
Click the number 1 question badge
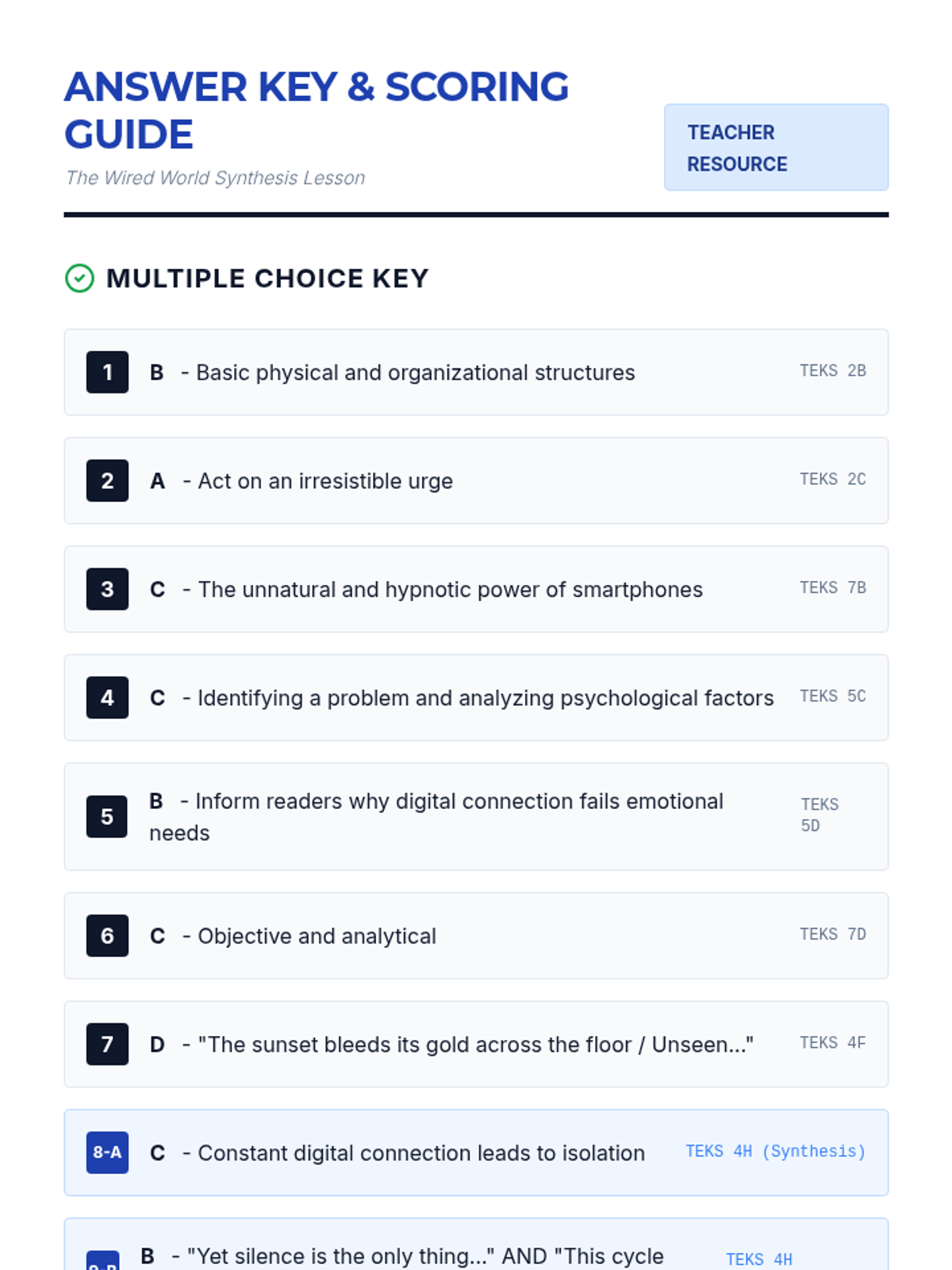click(107, 372)
